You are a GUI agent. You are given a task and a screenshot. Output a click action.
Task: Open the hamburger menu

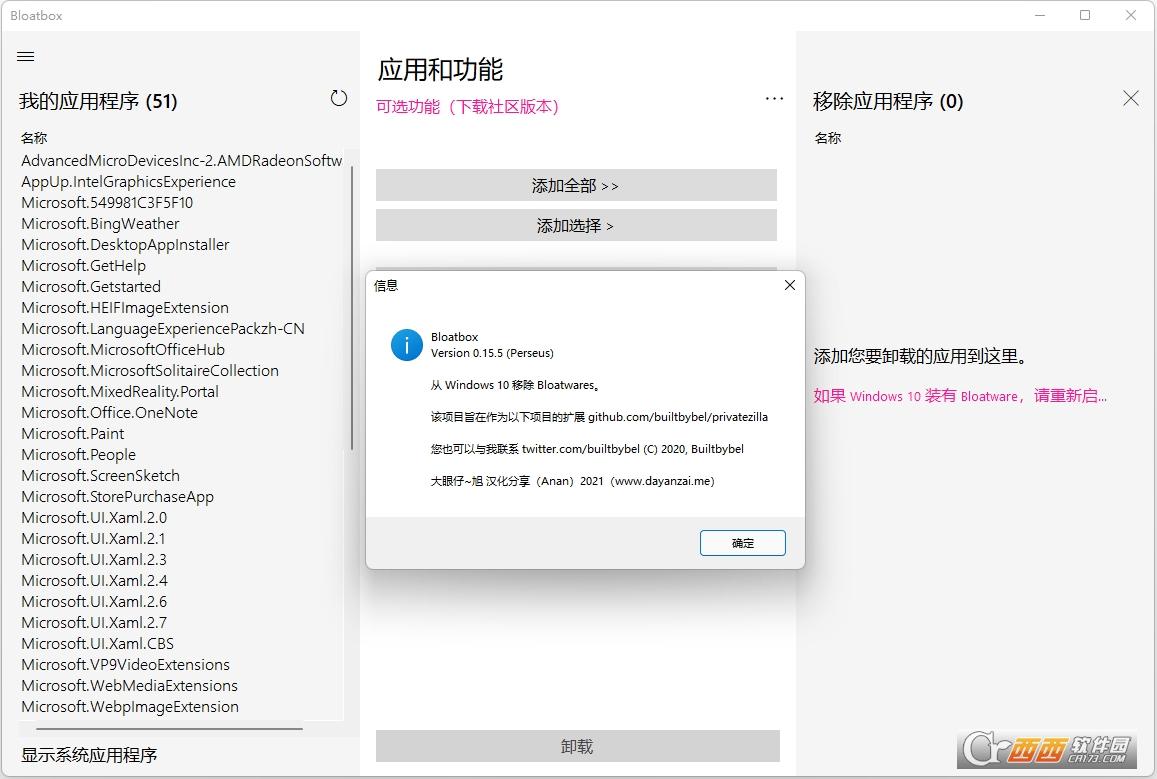[26, 57]
